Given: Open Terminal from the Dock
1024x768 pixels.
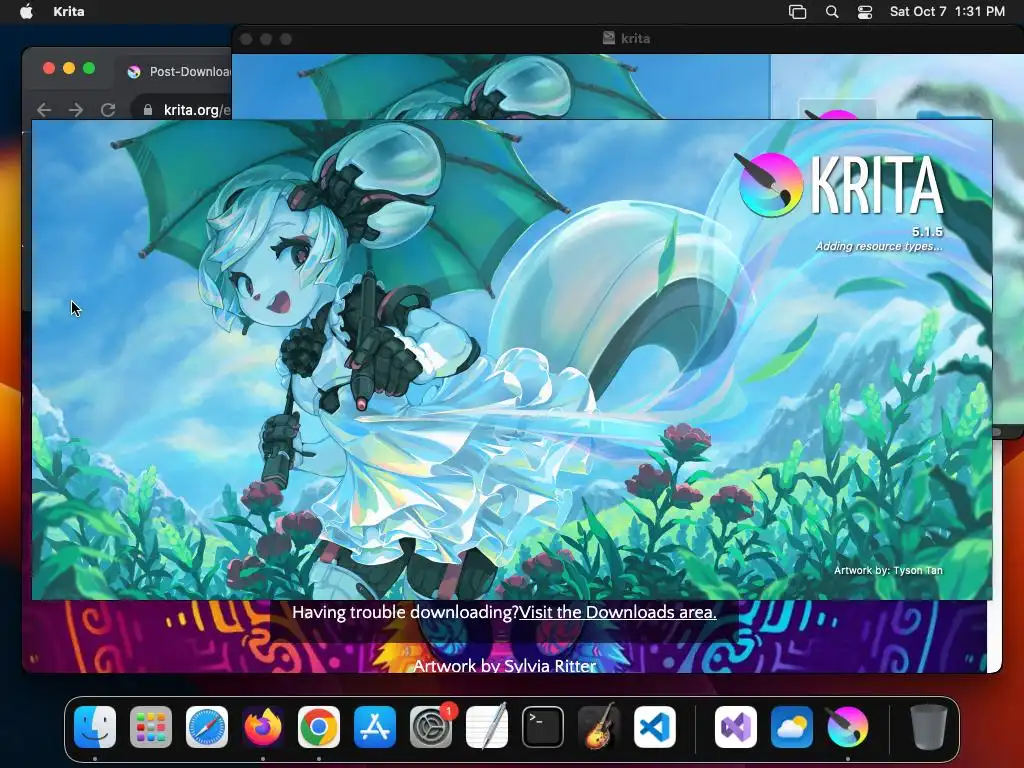Looking at the screenshot, I should 543,727.
